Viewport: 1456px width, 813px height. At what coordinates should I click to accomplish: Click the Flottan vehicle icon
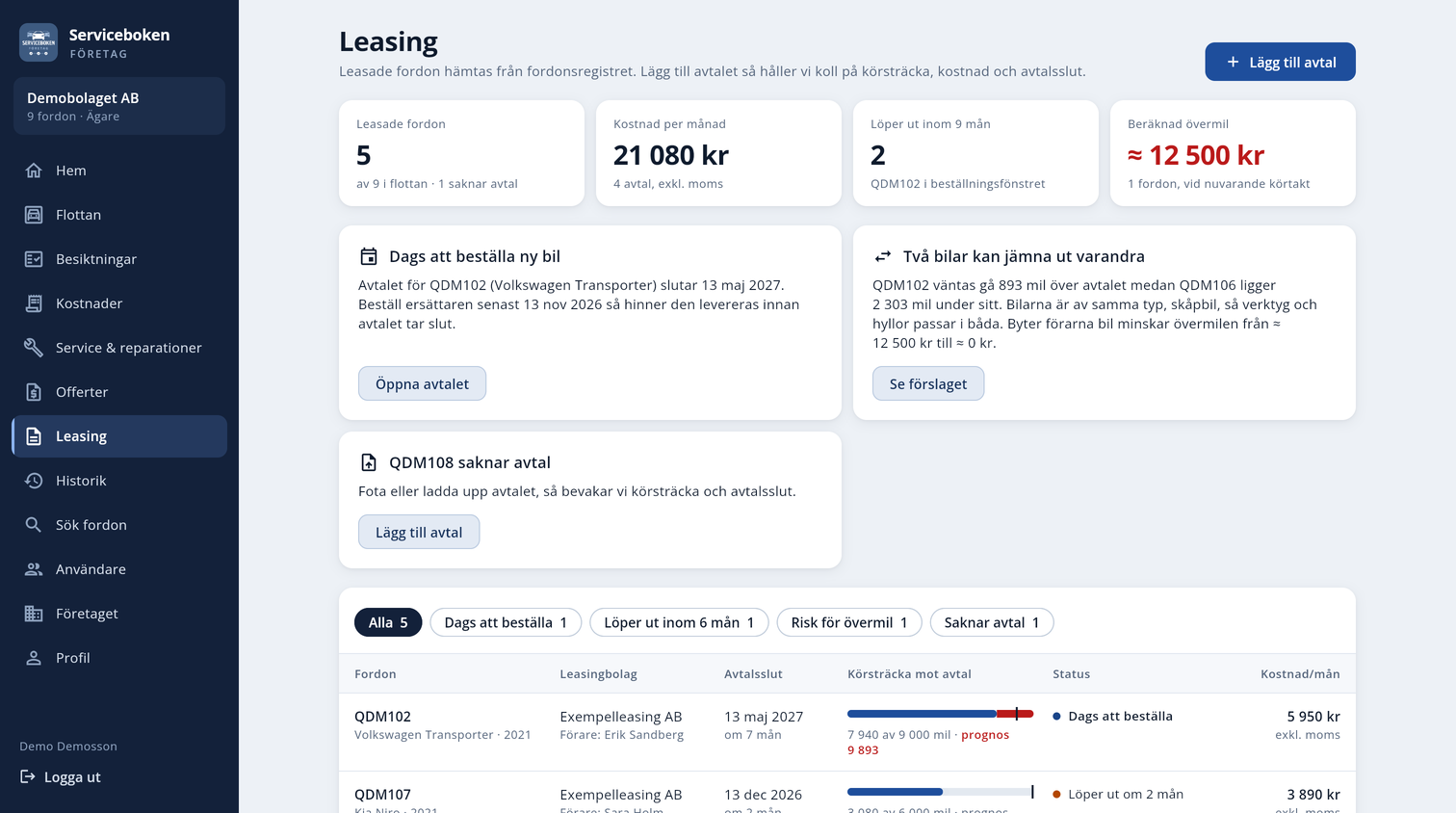tap(34, 215)
